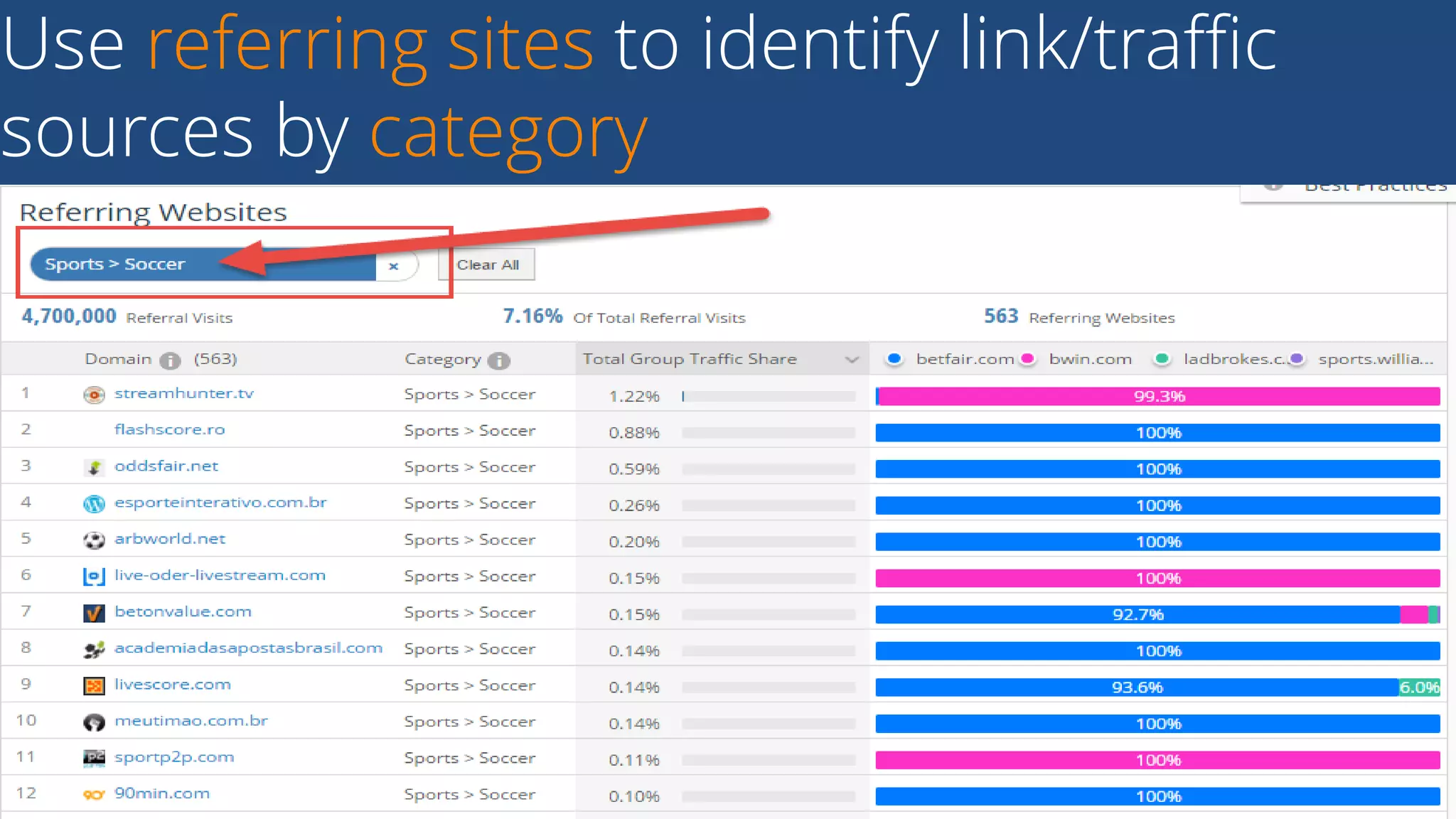Click the Clear All button
The width and height of the screenshot is (1456, 819).
487,264
